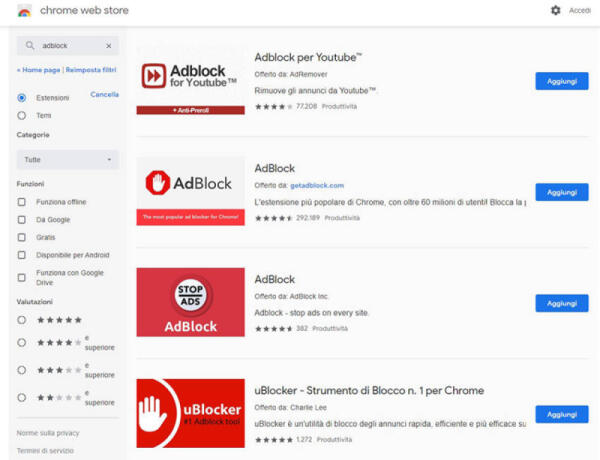Enable the Funziona offline checkbox
Viewport: 600px width, 460px height.
pos(22,202)
